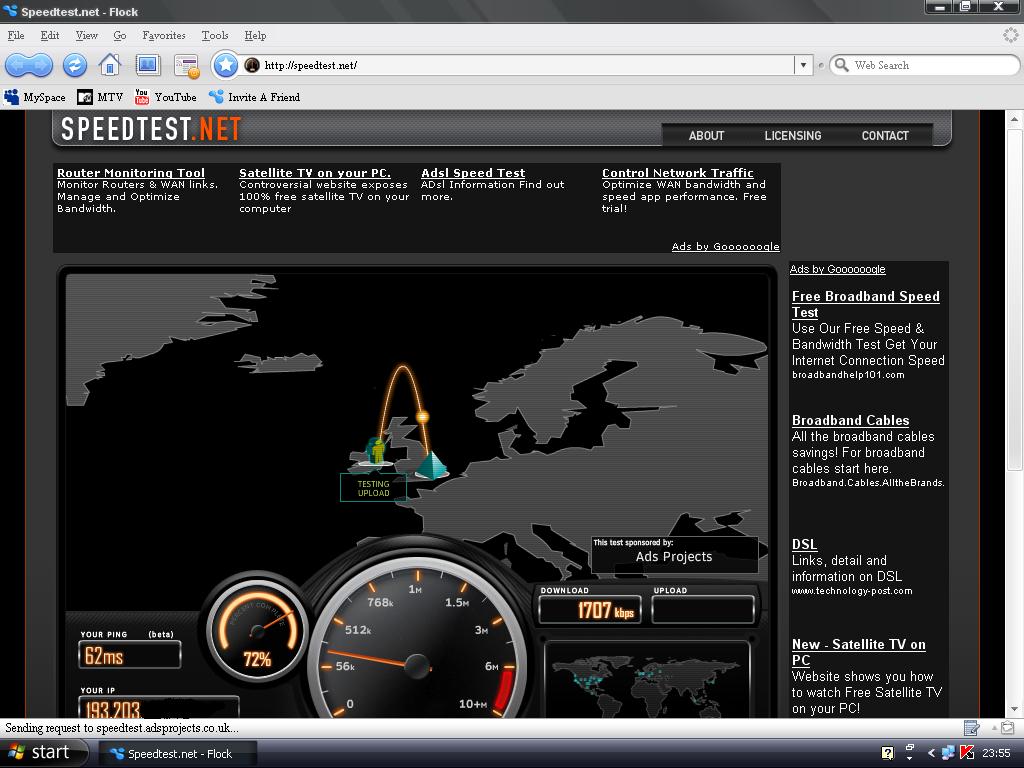Go forward using the Forward arrow

tap(40, 65)
